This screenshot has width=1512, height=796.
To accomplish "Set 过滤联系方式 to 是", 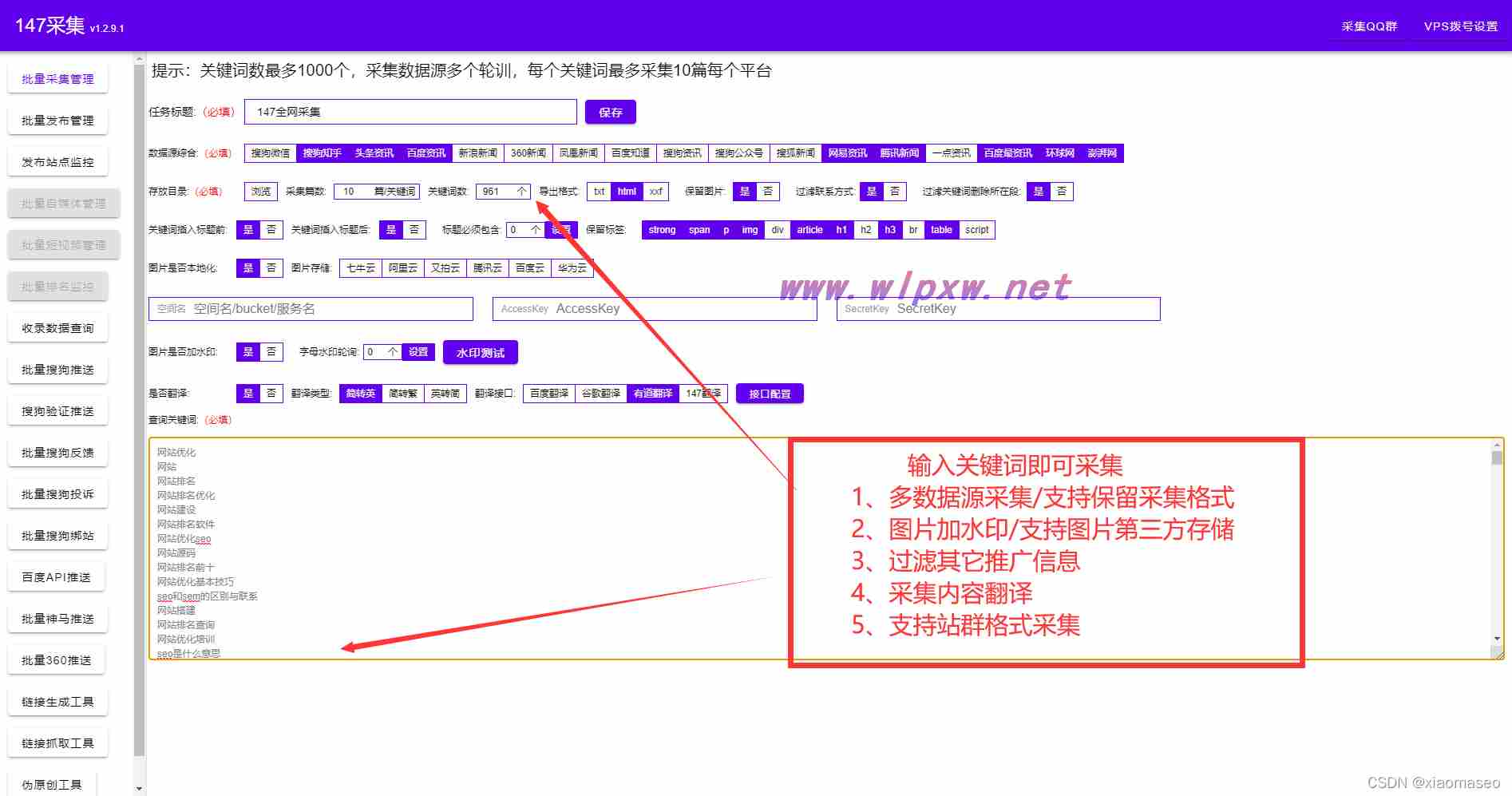I will pos(871,192).
